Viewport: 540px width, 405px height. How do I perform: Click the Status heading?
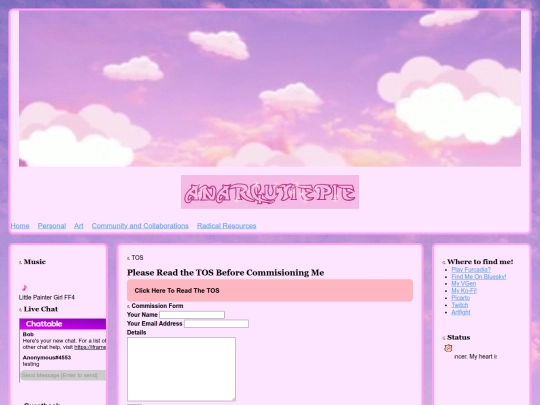pos(458,338)
